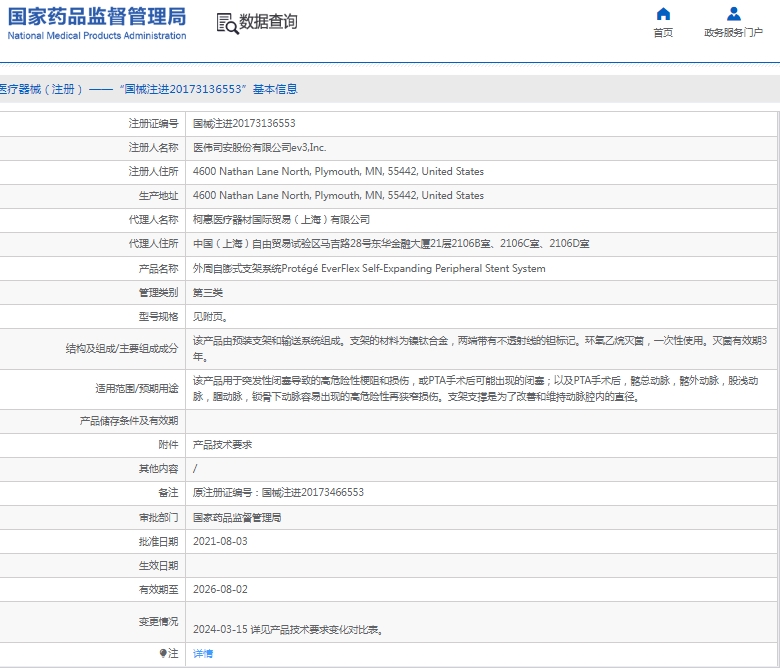Select approval date 2021-08-03

(x=220, y=541)
